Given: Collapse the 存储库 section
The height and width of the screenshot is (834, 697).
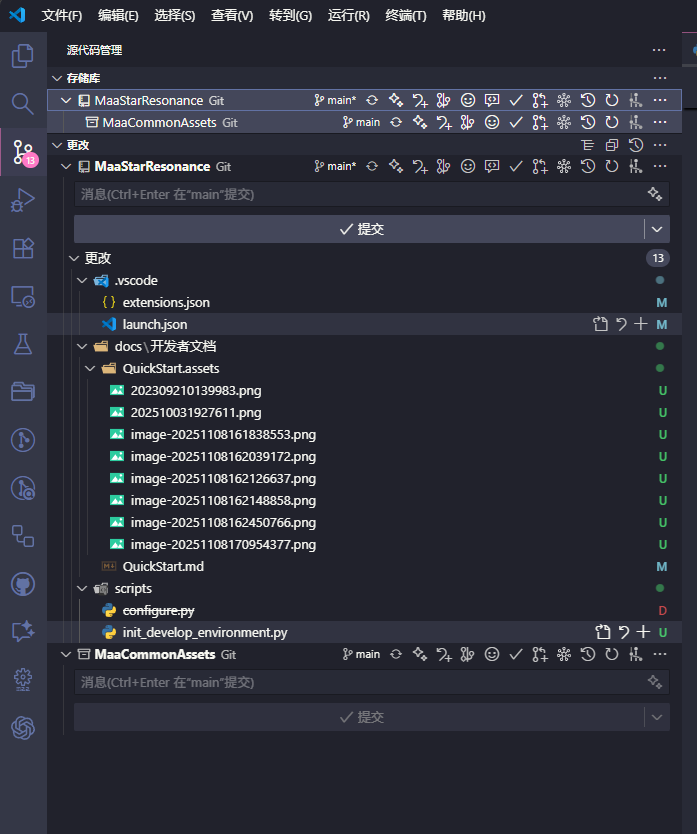Looking at the screenshot, I should click(x=57, y=78).
